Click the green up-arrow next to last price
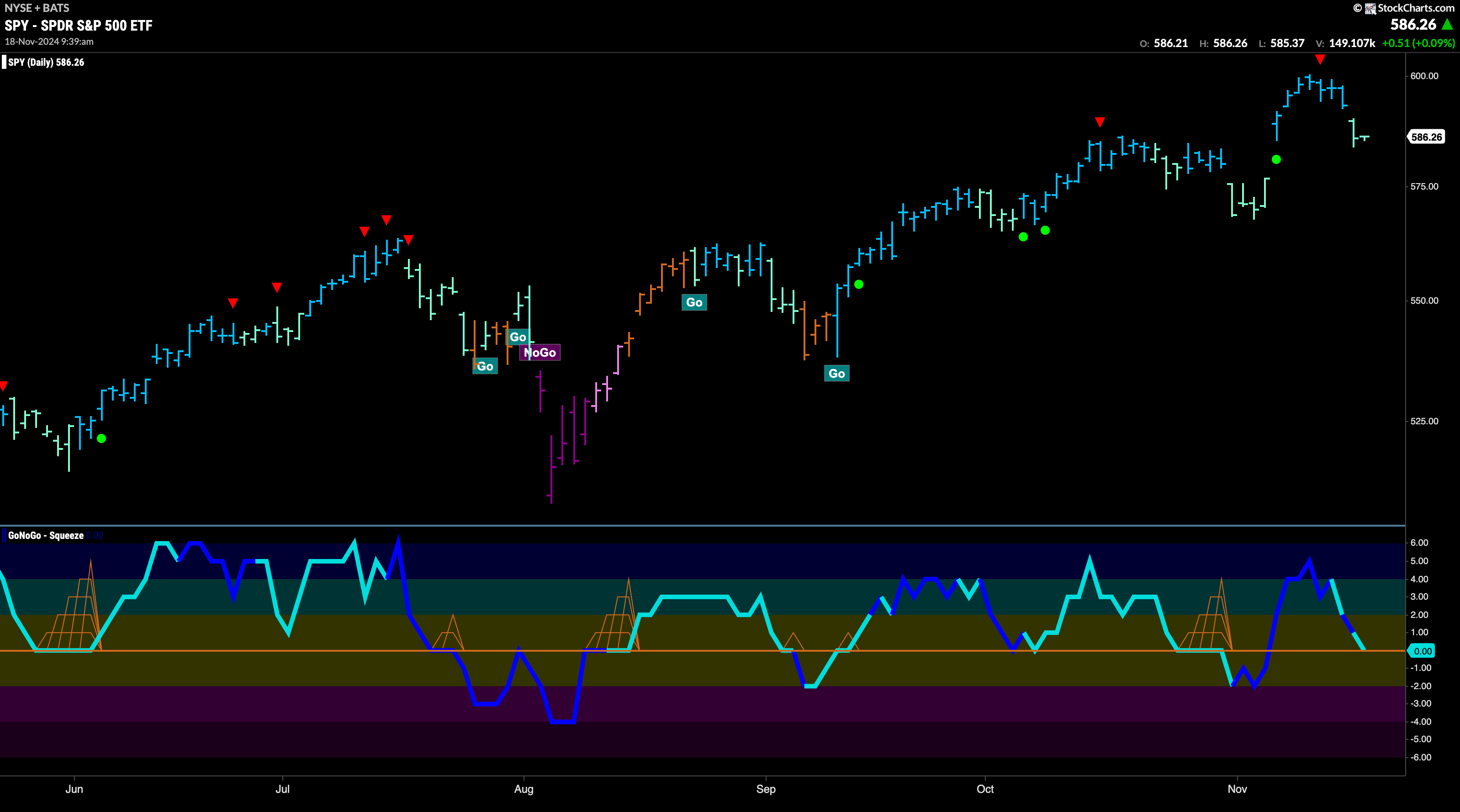The width and height of the screenshot is (1460, 812). point(1447,24)
